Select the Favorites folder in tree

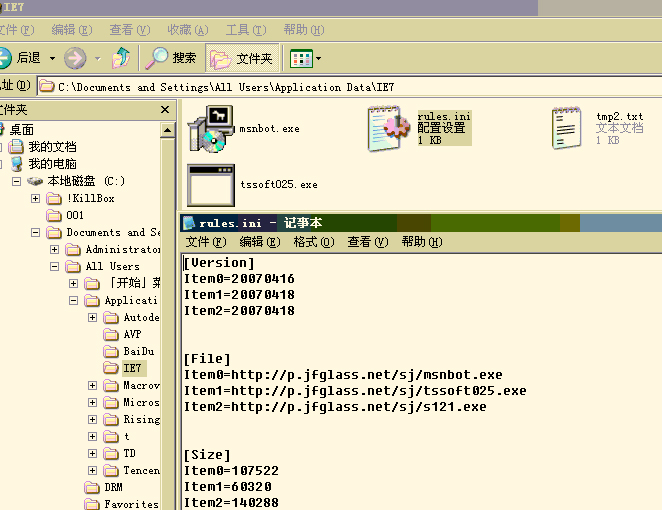pyautogui.click(x=130, y=504)
